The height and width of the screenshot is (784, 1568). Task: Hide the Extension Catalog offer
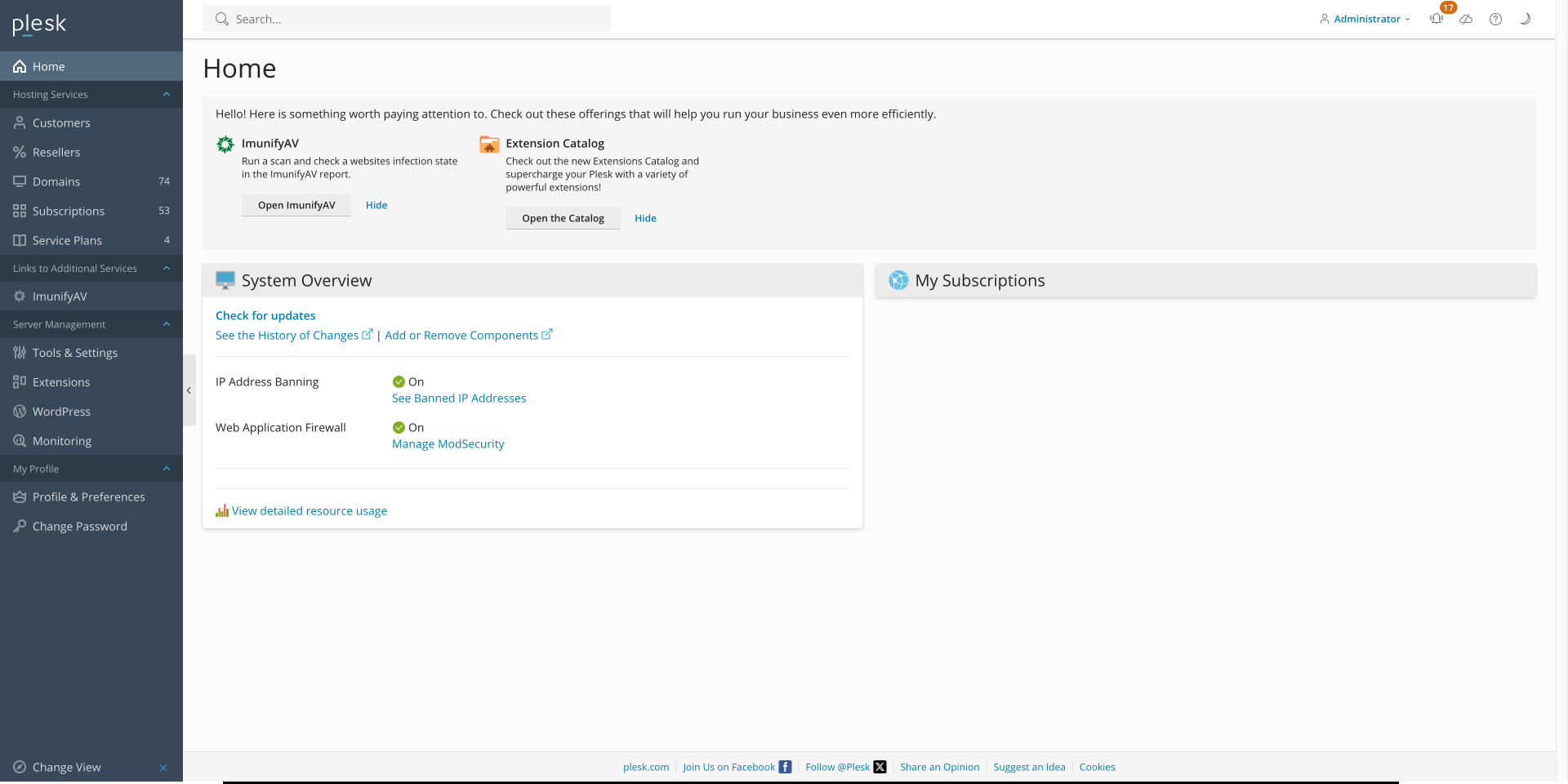pyautogui.click(x=645, y=218)
